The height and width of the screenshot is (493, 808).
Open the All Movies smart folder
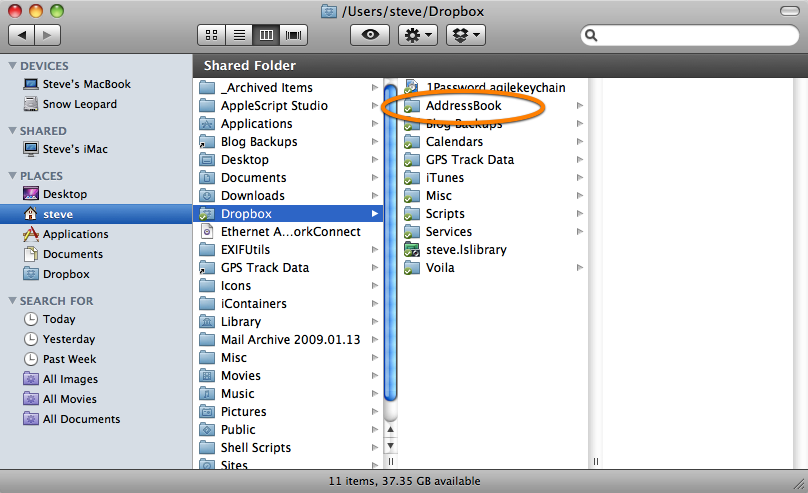(70, 399)
